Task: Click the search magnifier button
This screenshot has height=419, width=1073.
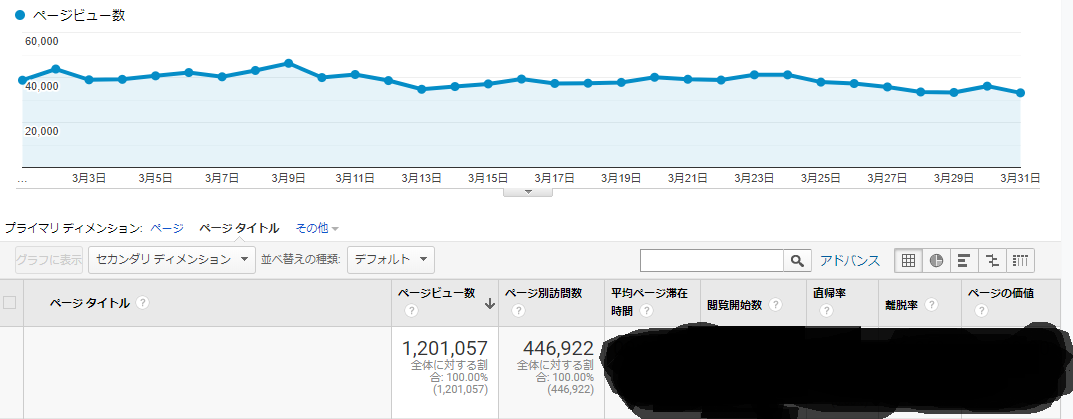Action: tap(797, 260)
